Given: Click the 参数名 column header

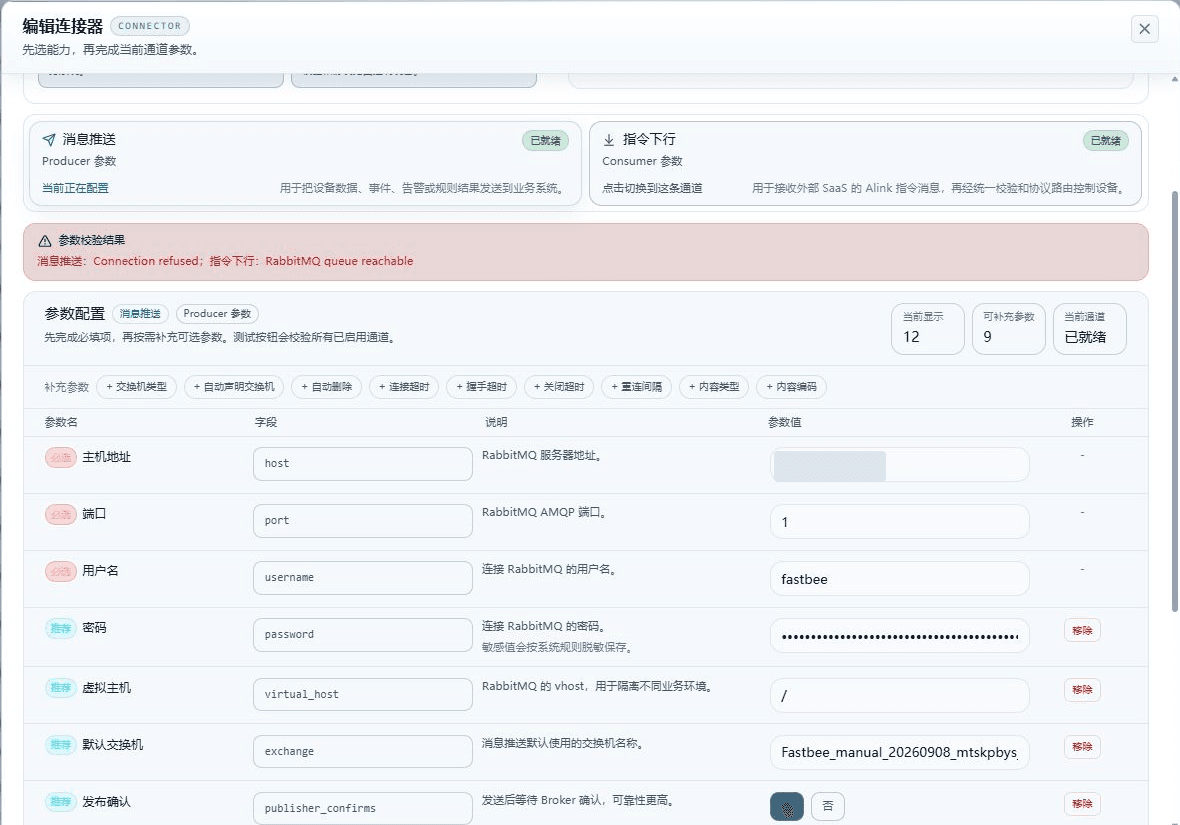Looking at the screenshot, I should point(61,422).
